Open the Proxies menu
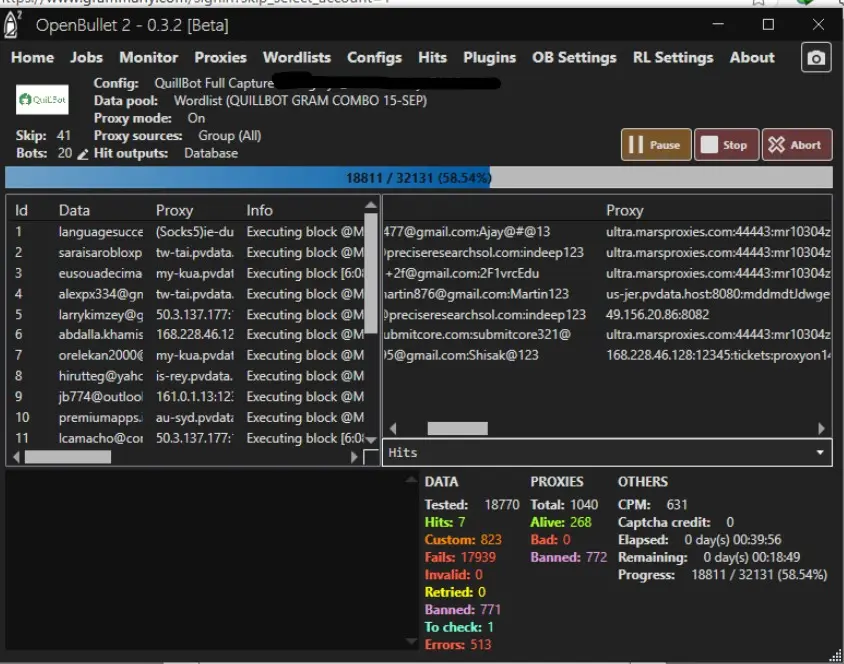 point(220,58)
